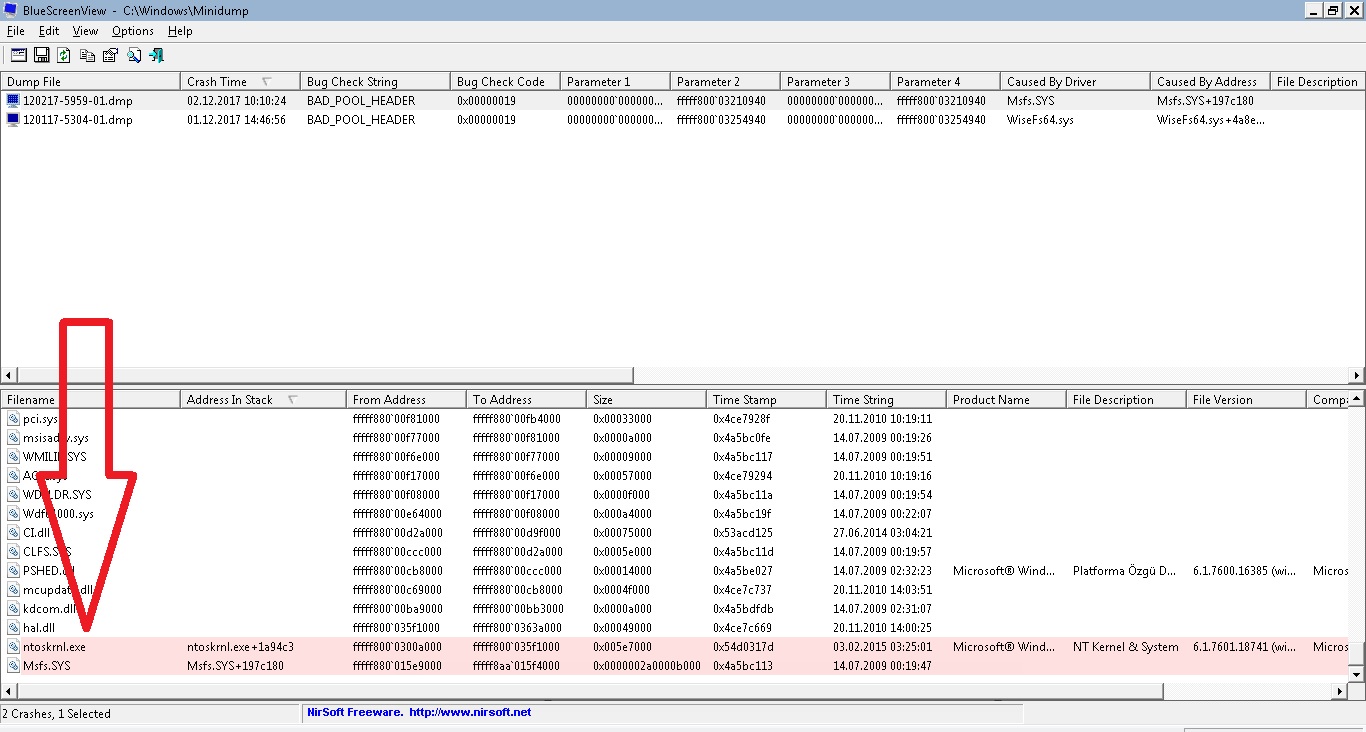Sort by the Address In Stack column header
The width and height of the screenshot is (1366, 732).
(263, 400)
